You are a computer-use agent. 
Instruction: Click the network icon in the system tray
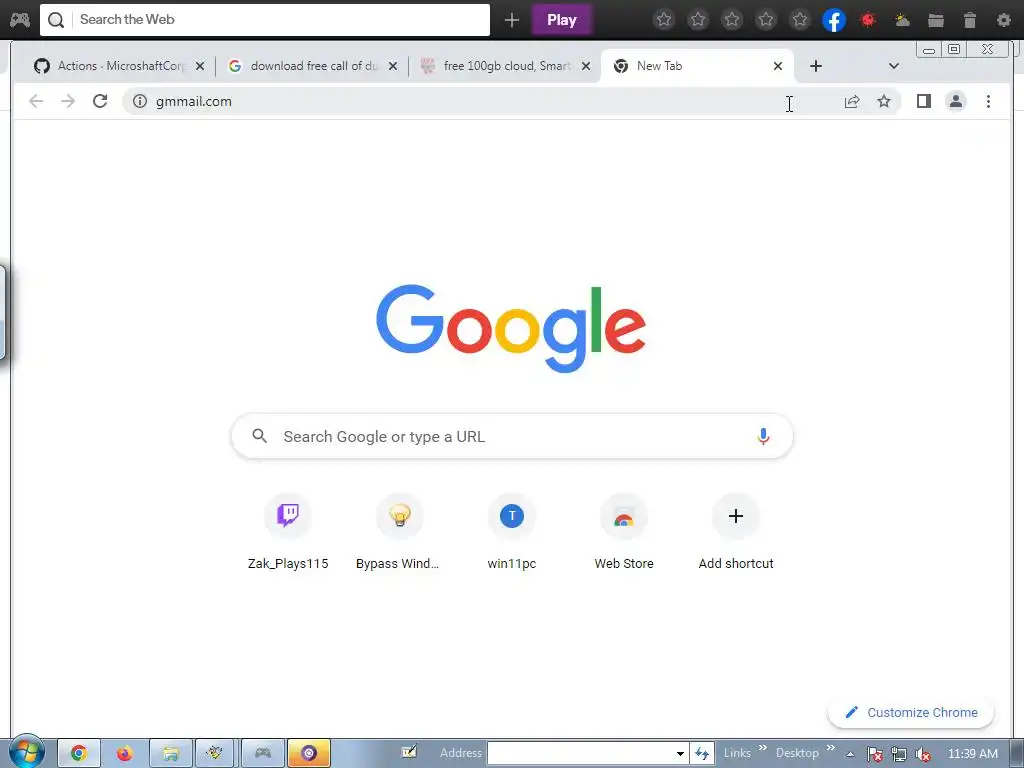[x=899, y=754]
